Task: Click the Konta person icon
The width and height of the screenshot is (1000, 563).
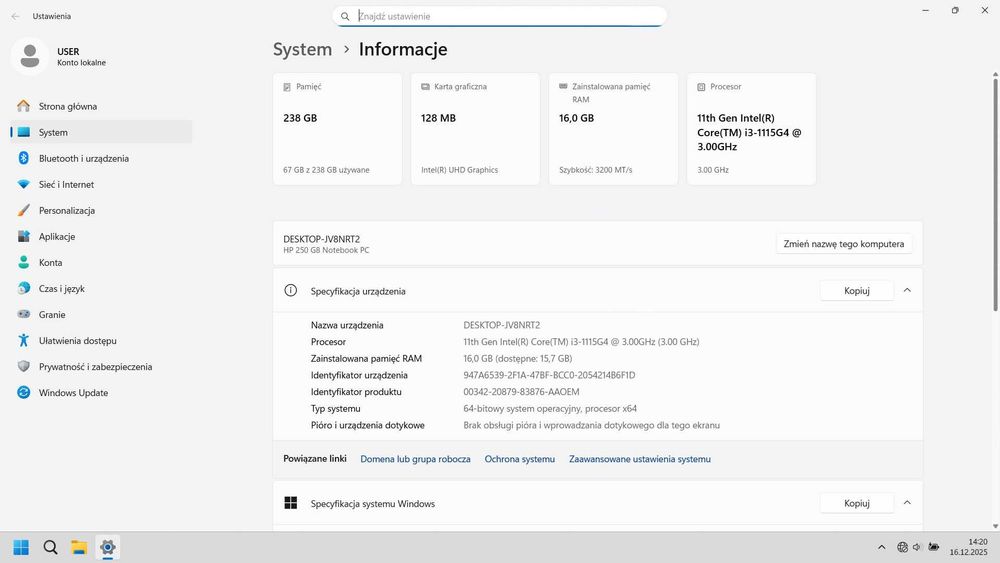Action: coord(24,263)
